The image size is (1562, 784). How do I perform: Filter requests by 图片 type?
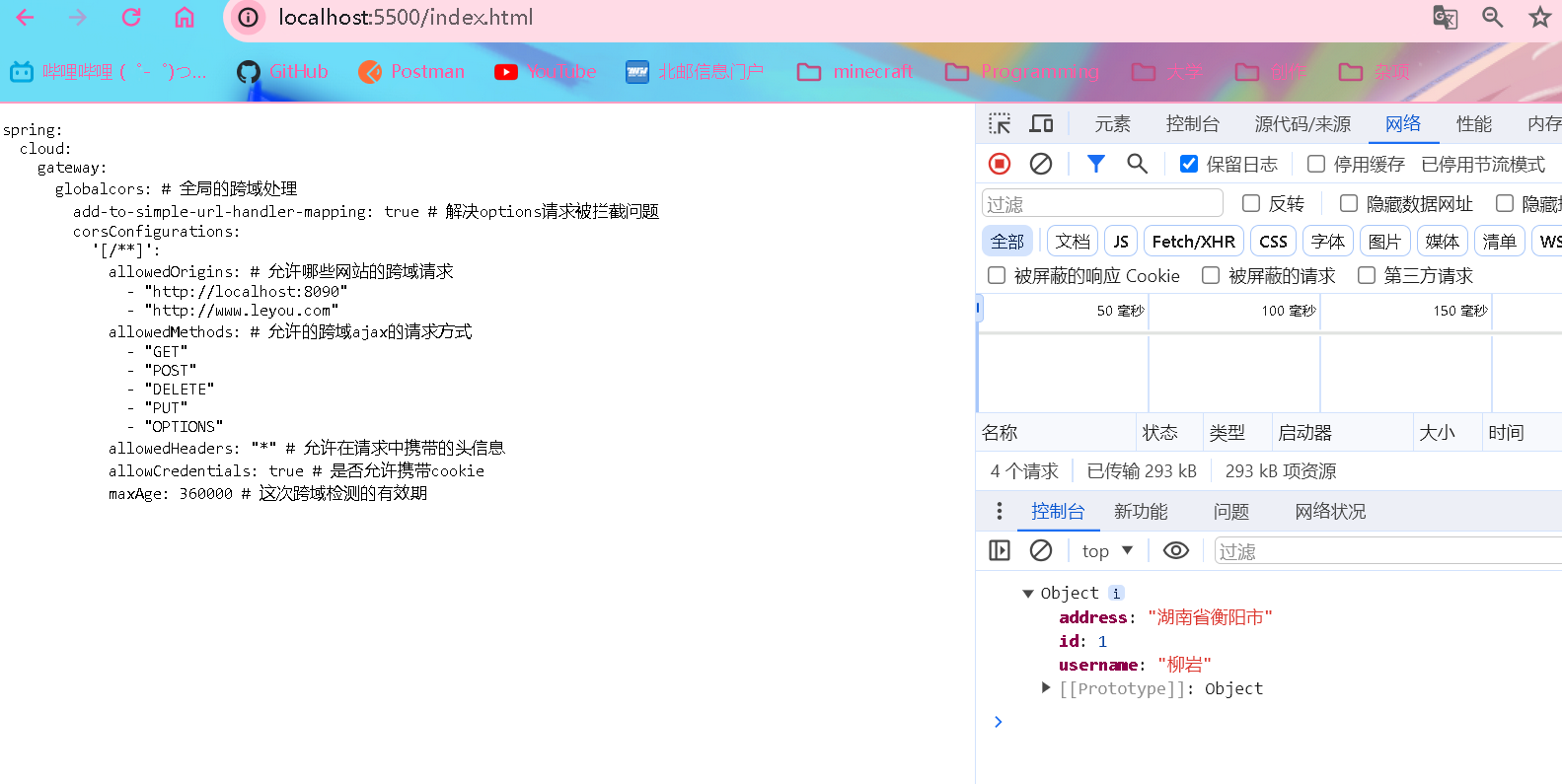[x=1385, y=241]
